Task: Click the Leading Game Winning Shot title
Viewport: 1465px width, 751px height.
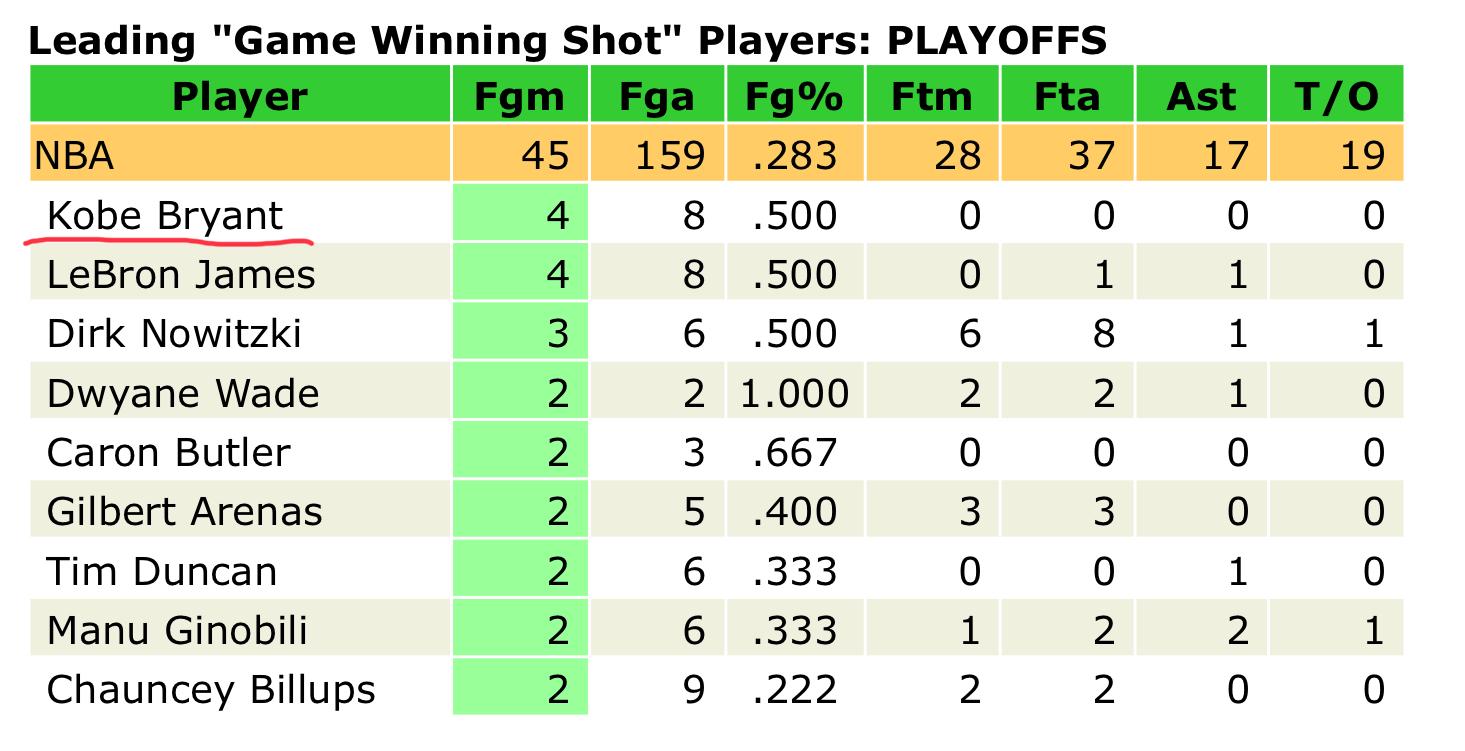Action: click(567, 40)
